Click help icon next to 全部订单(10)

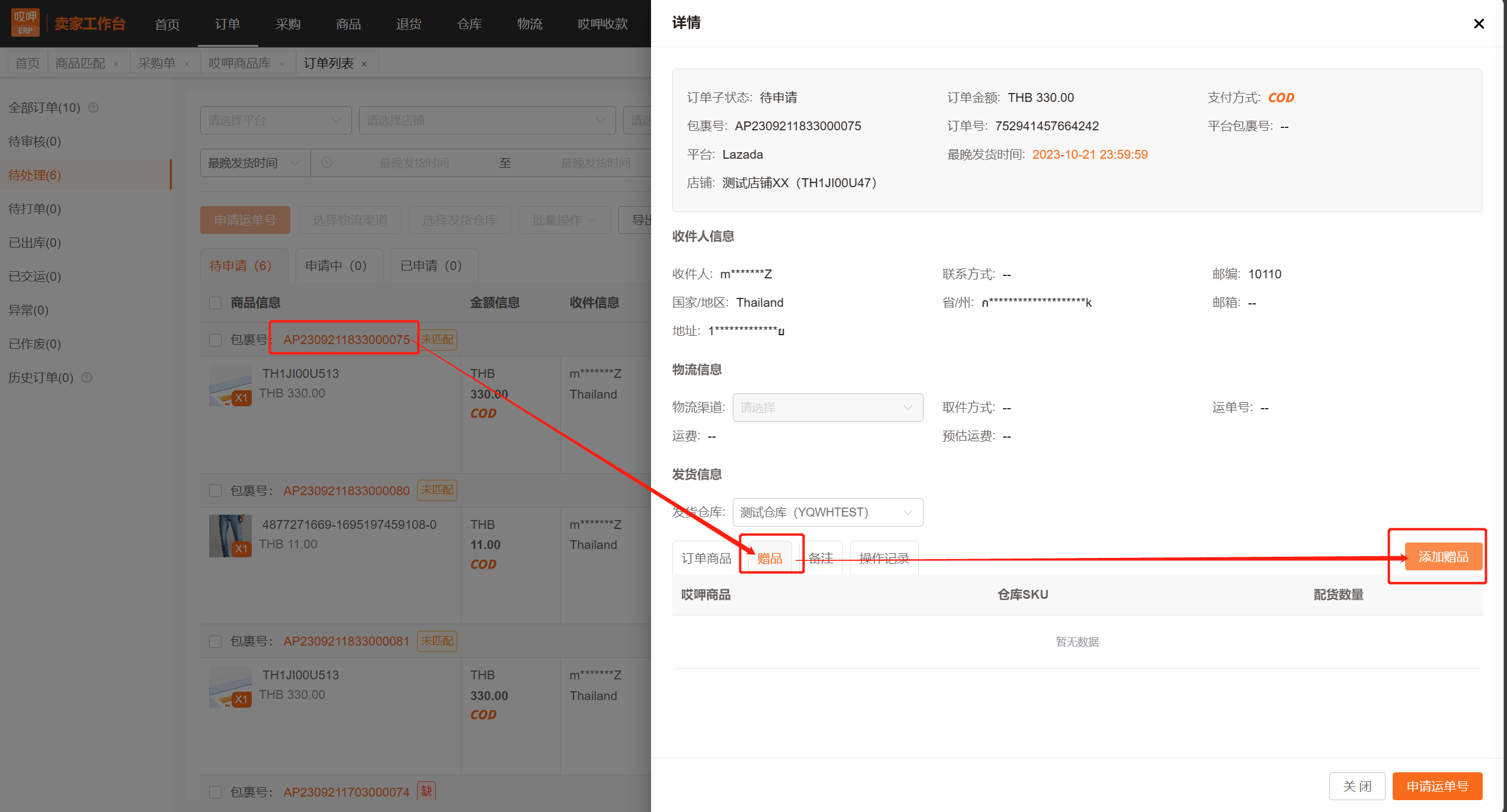point(93,108)
